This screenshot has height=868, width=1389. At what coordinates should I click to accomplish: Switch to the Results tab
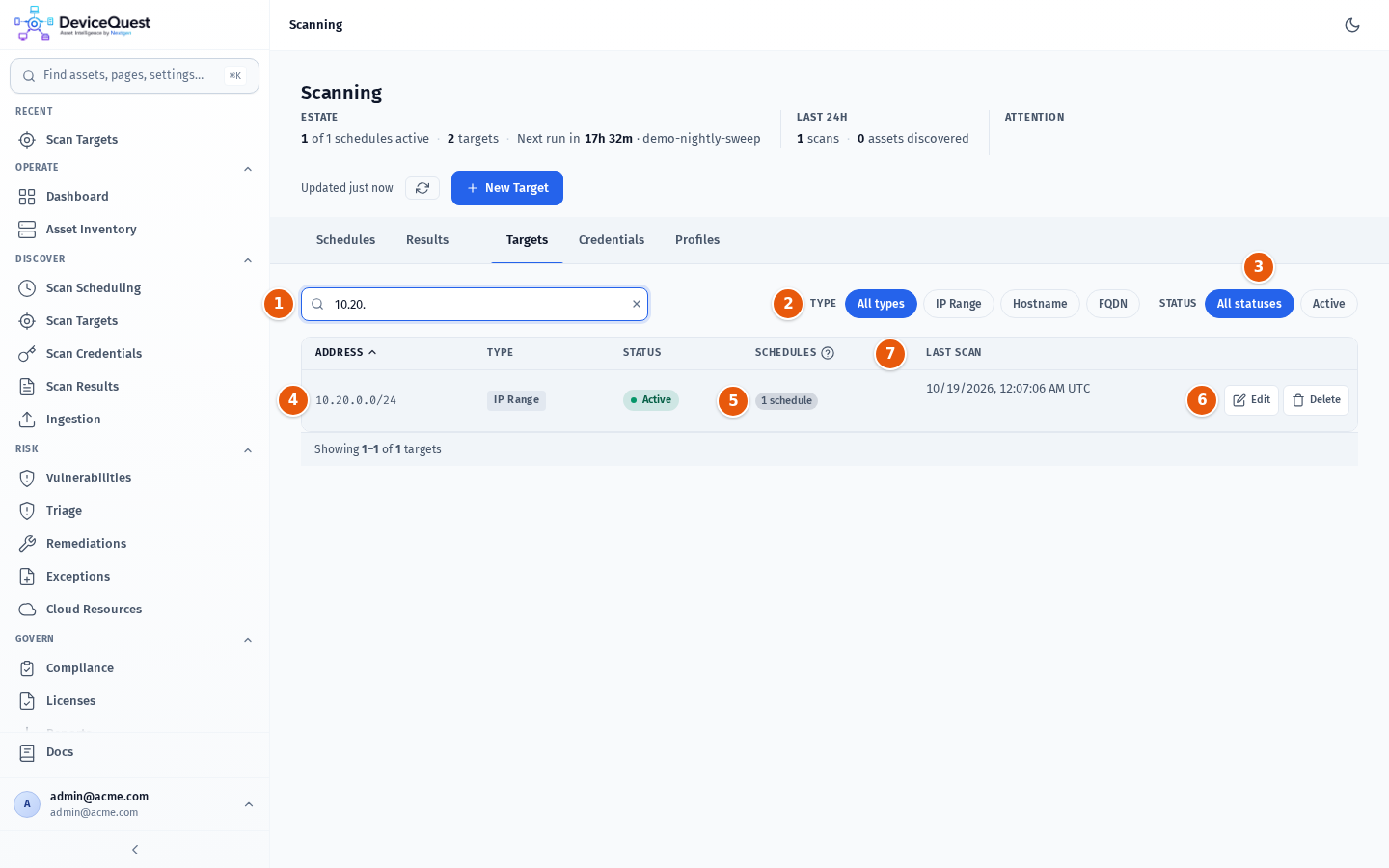427,240
